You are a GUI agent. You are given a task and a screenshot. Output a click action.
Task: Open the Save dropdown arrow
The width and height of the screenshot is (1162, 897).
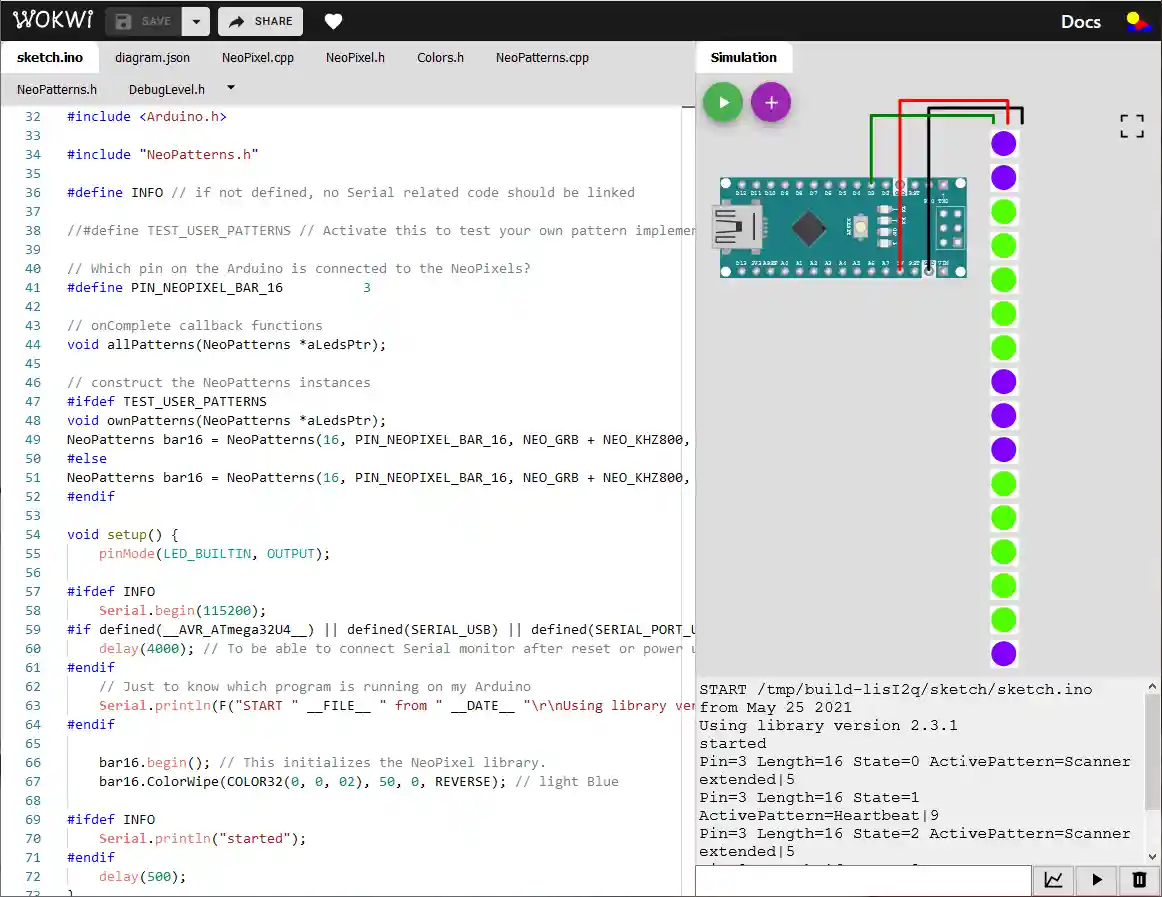pos(195,21)
